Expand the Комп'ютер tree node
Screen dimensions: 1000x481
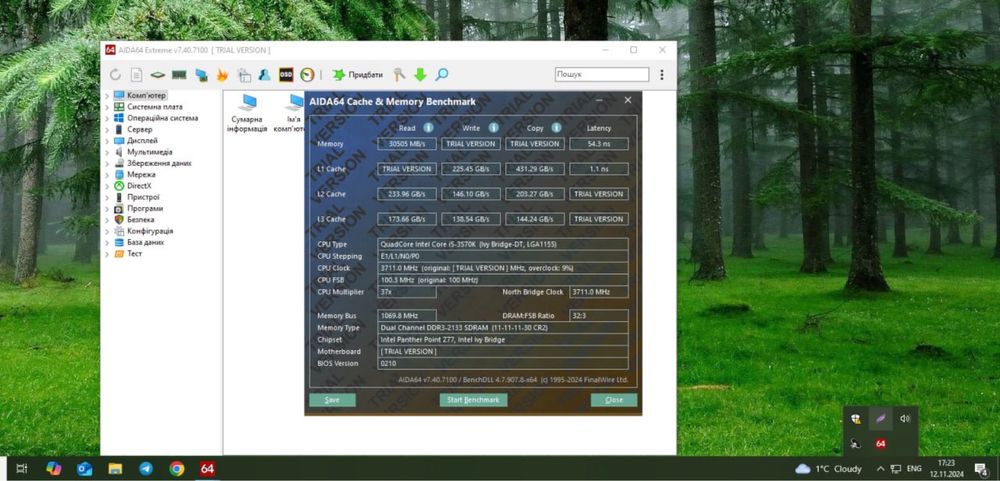(107, 96)
